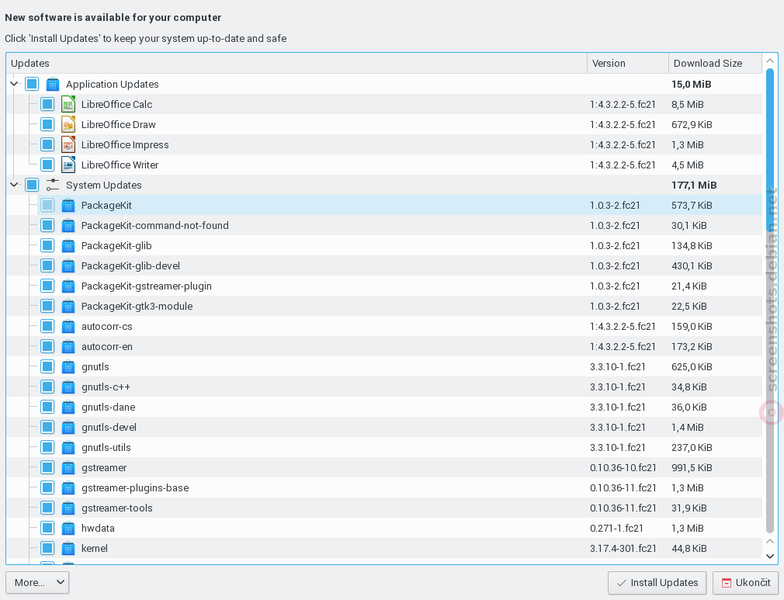Collapse the System Updates tree group
Image resolution: width=784 pixels, height=600 pixels.
[14, 185]
